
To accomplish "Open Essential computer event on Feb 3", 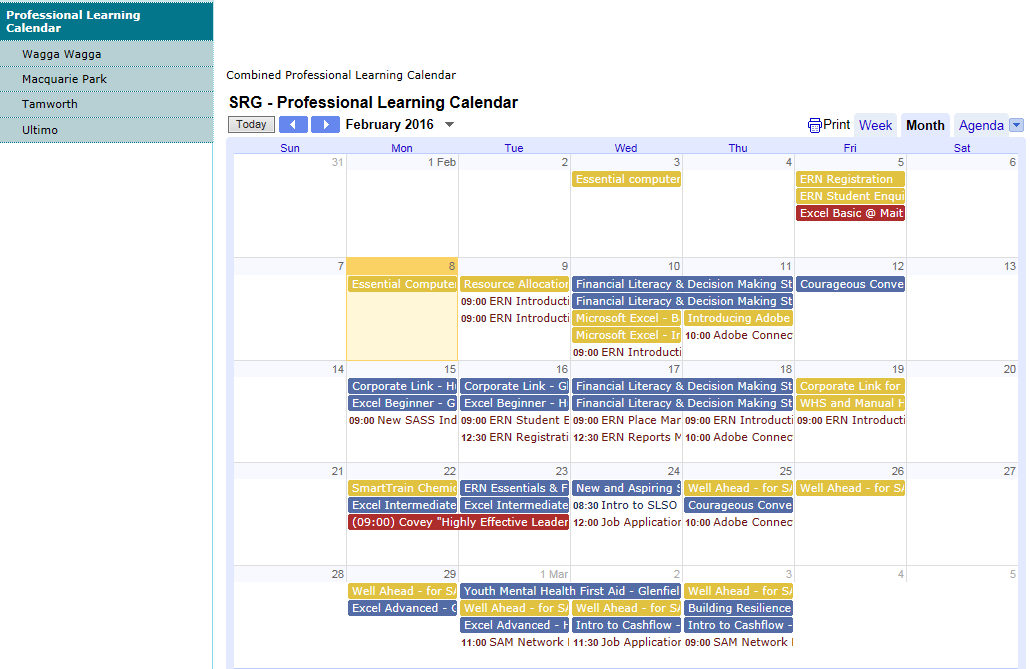I will point(626,179).
